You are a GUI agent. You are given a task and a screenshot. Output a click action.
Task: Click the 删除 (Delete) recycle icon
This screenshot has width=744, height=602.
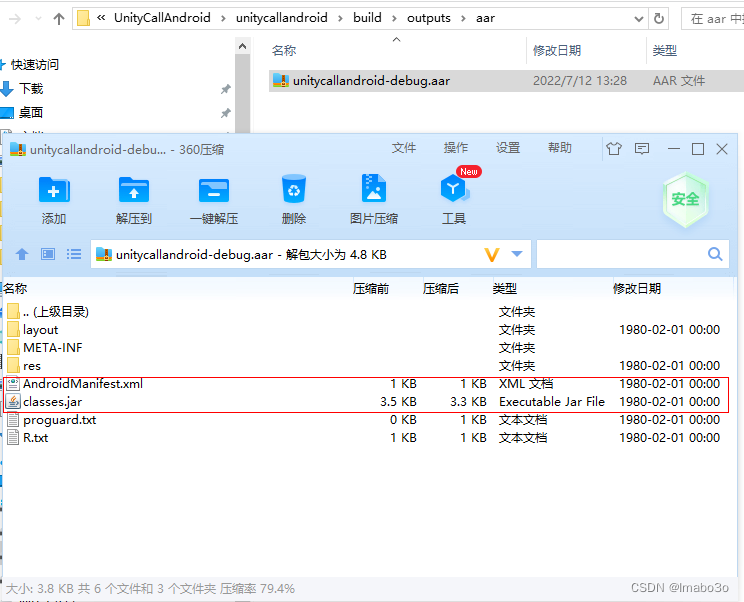(294, 190)
